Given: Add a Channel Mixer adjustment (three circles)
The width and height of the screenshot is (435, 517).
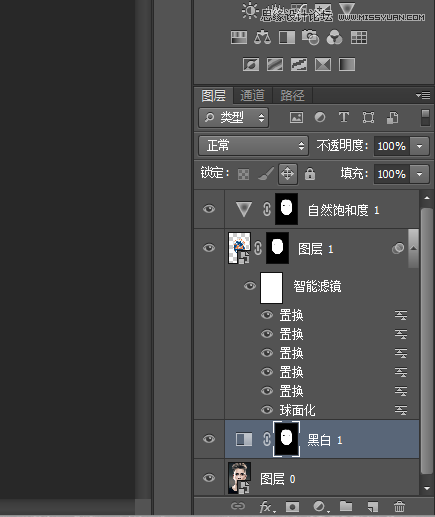Looking at the screenshot, I should [x=334, y=38].
